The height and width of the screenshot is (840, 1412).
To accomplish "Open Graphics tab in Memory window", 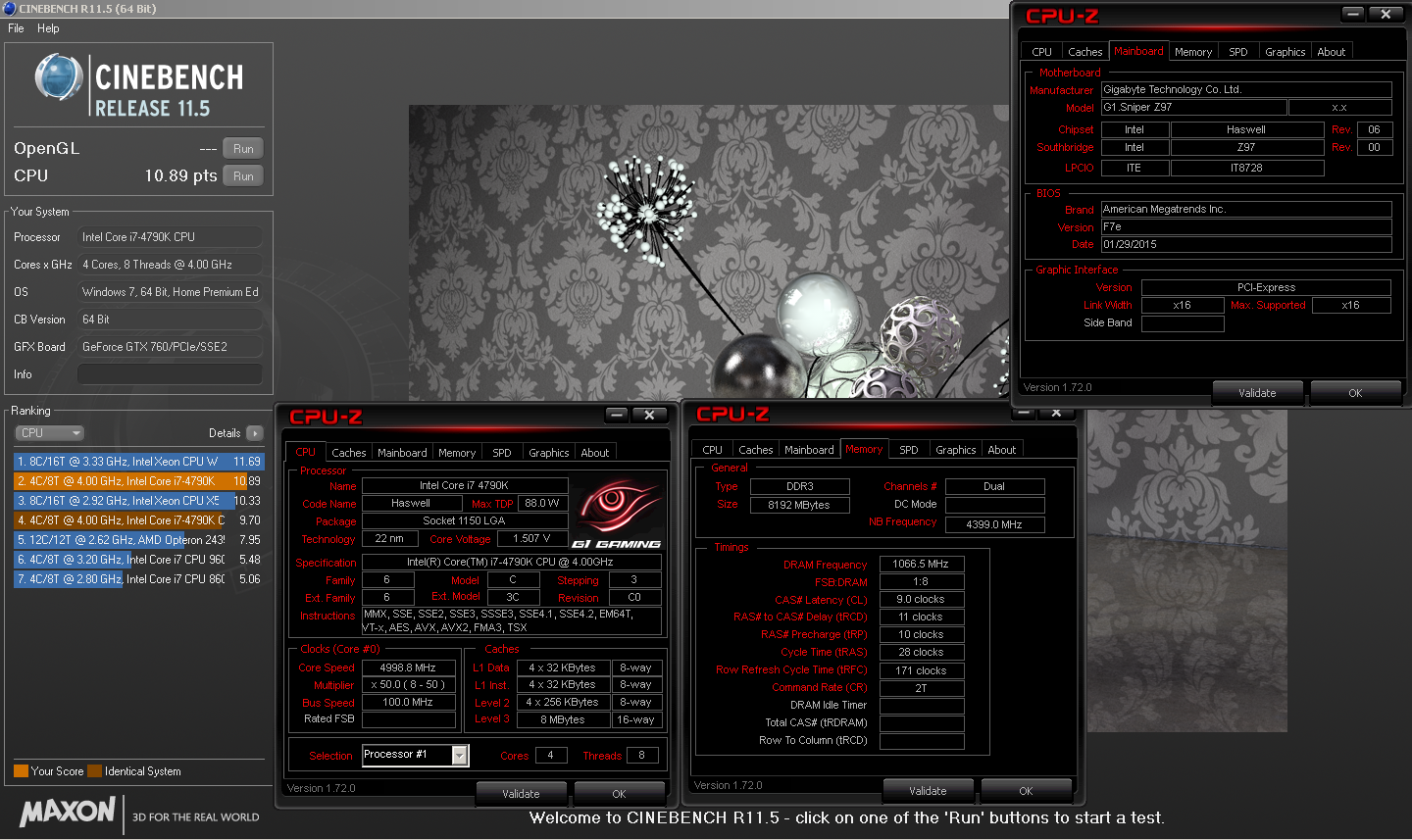I will click(955, 450).
